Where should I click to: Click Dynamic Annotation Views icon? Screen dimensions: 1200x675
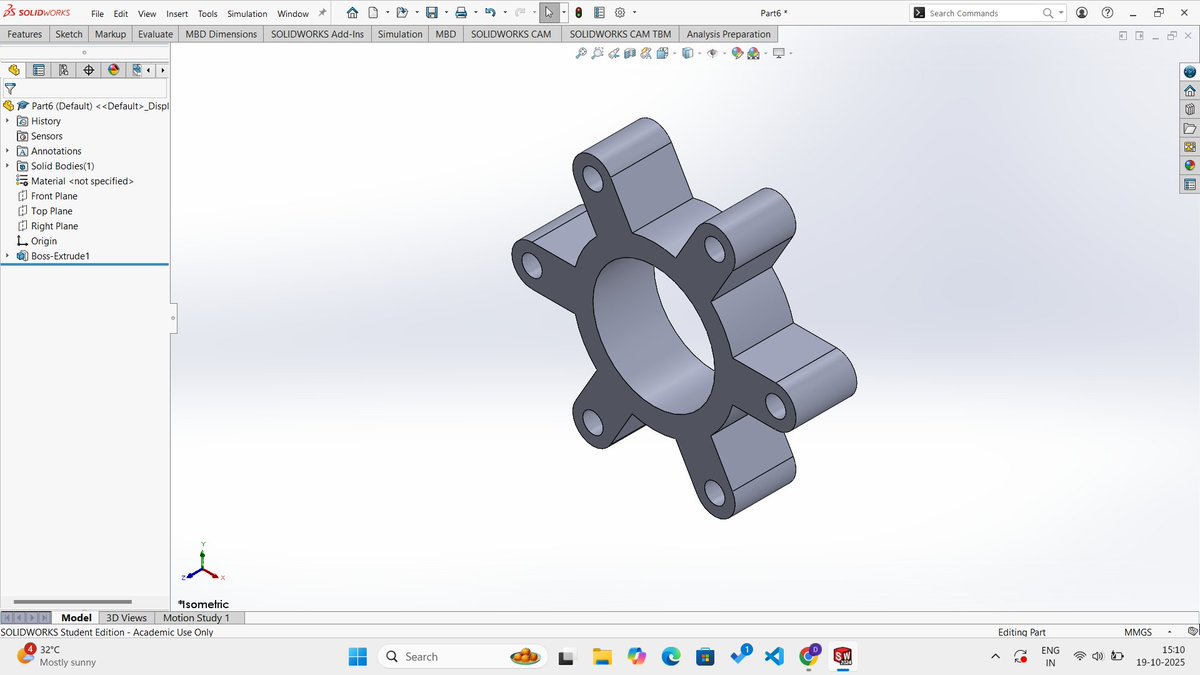(x=646, y=53)
